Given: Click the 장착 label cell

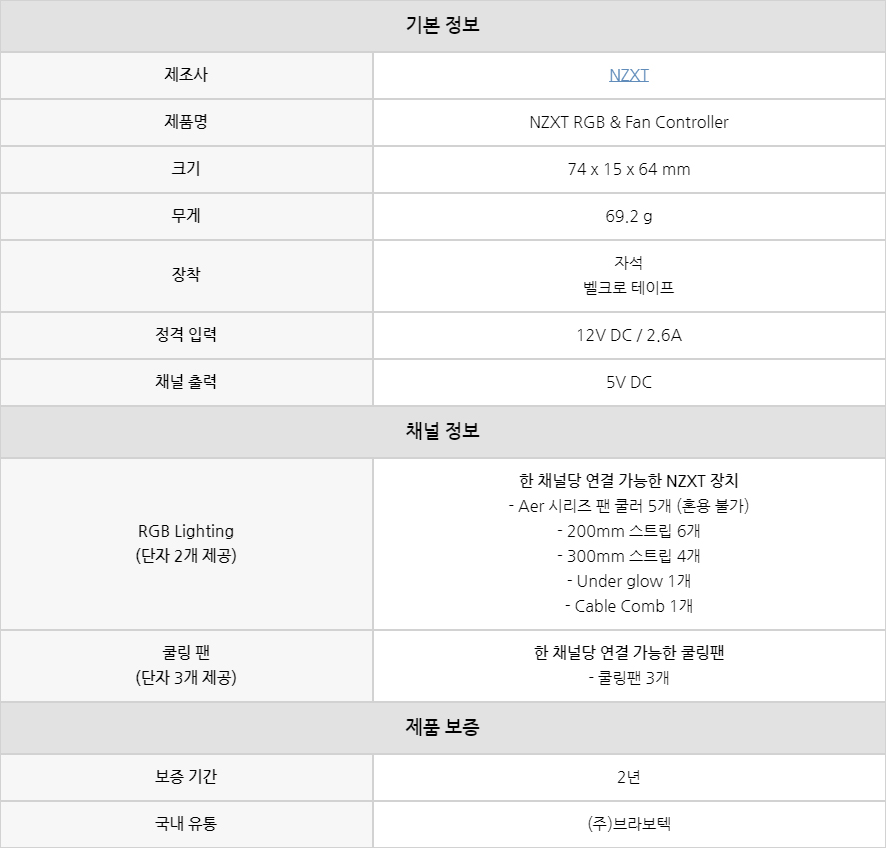Looking at the screenshot, I should coord(186,275).
